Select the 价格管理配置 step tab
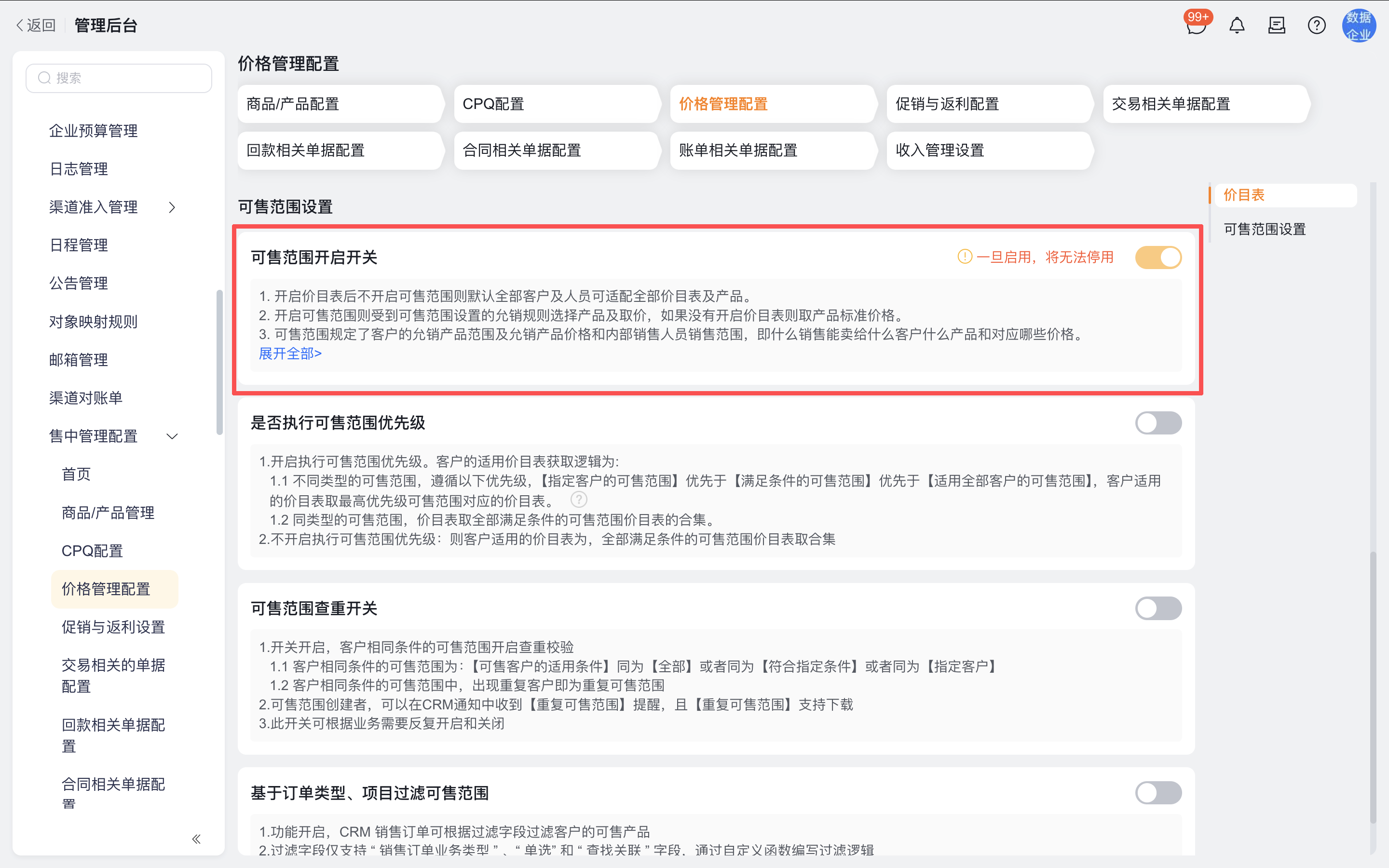This screenshot has height=868, width=1389. pos(773,104)
